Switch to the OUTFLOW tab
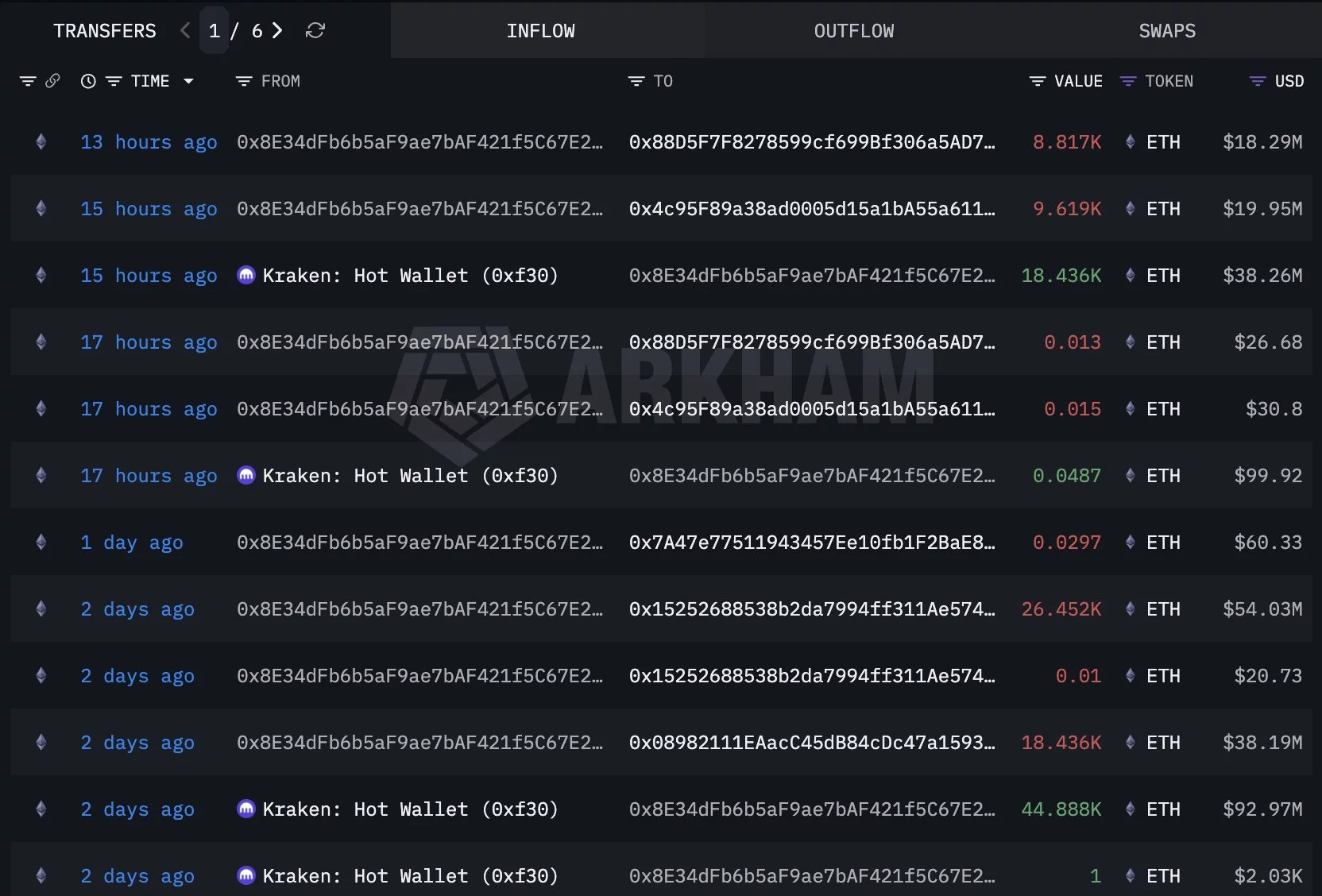Image resolution: width=1322 pixels, height=896 pixels. 852,31
